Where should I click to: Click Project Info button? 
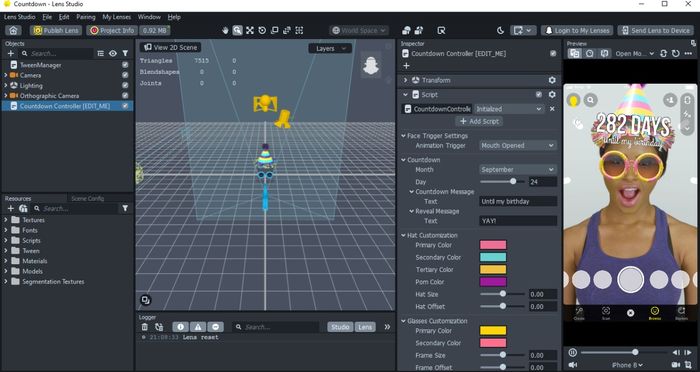click(112, 30)
